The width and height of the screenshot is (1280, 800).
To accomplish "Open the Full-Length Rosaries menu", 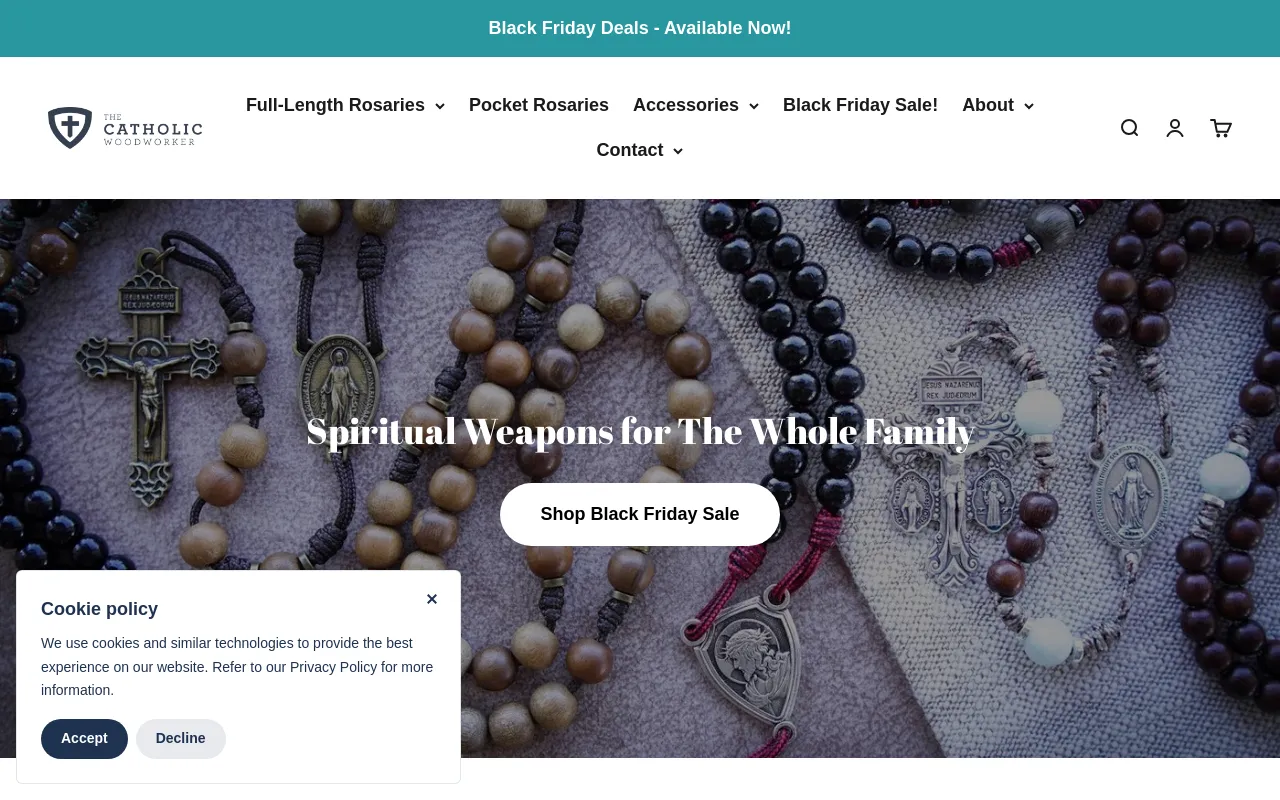I will (x=335, y=105).
